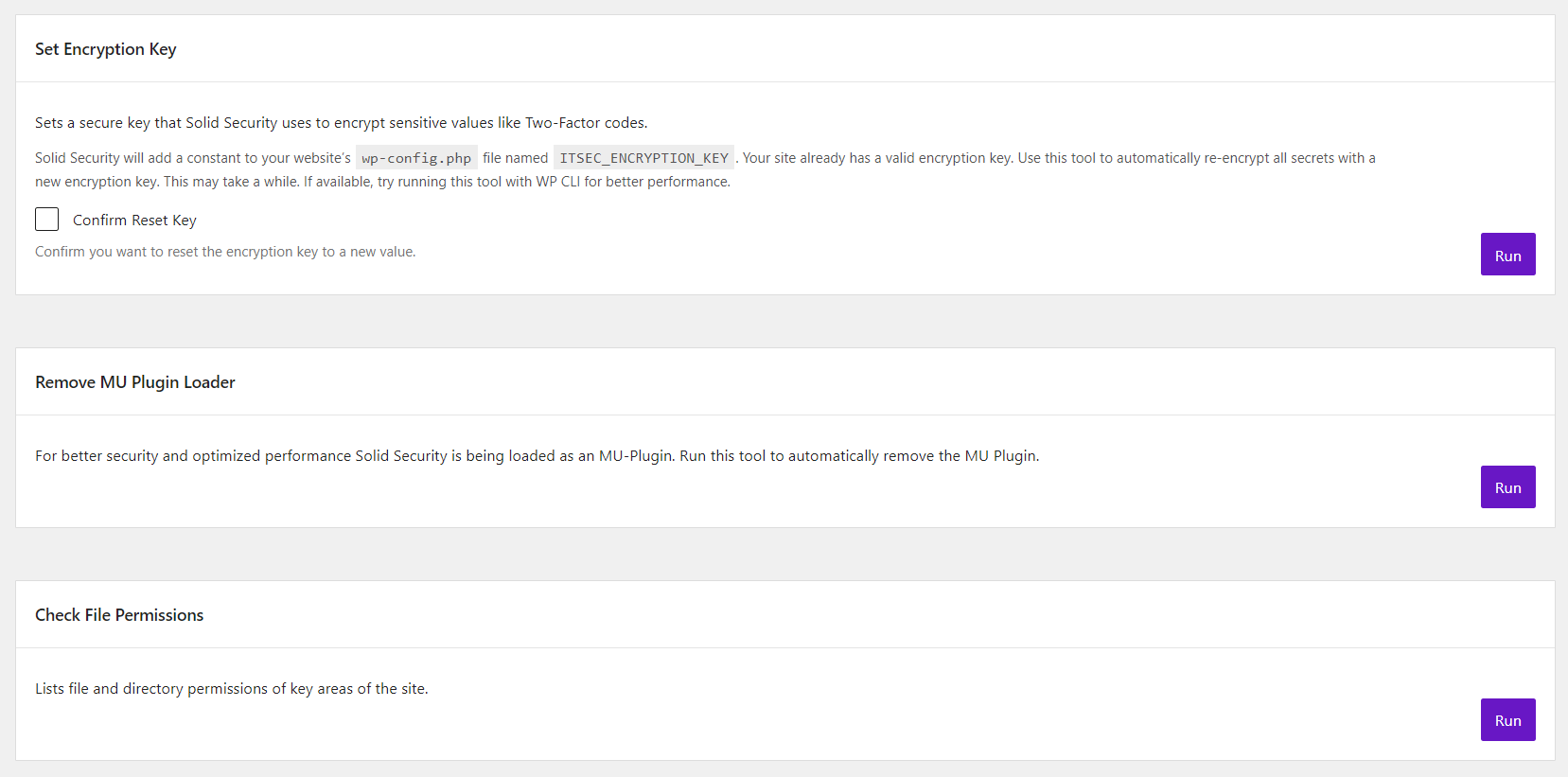Click the wp-config.php code snippet
This screenshot has height=777, width=1568.
(x=416, y=158)
